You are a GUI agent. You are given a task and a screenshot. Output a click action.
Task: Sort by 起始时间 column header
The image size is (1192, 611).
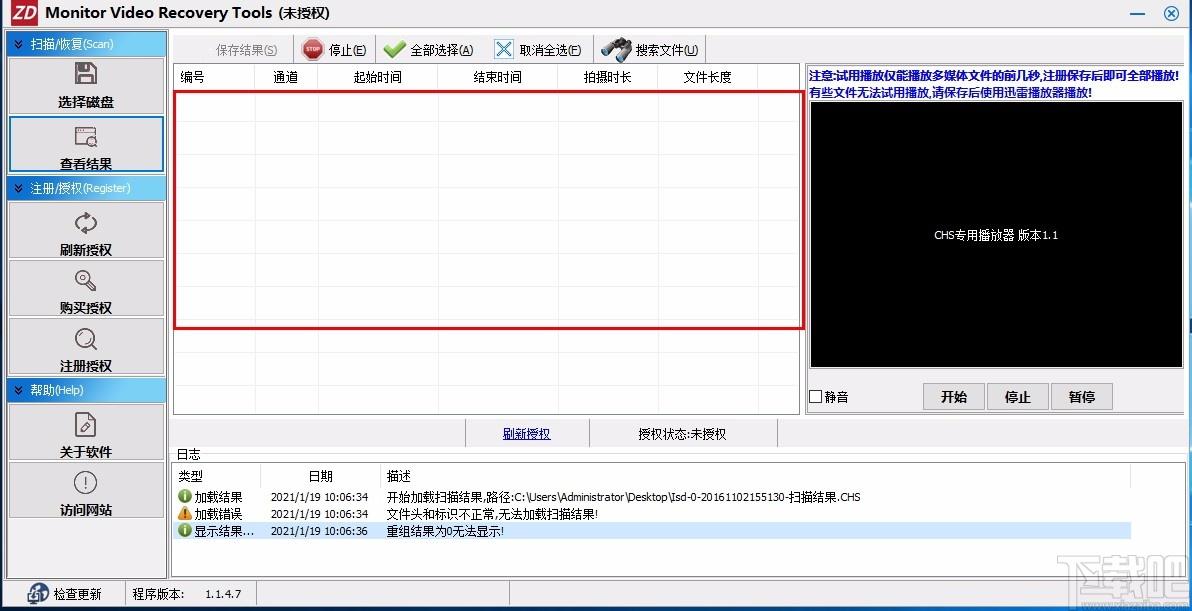(x=378, y=77)
